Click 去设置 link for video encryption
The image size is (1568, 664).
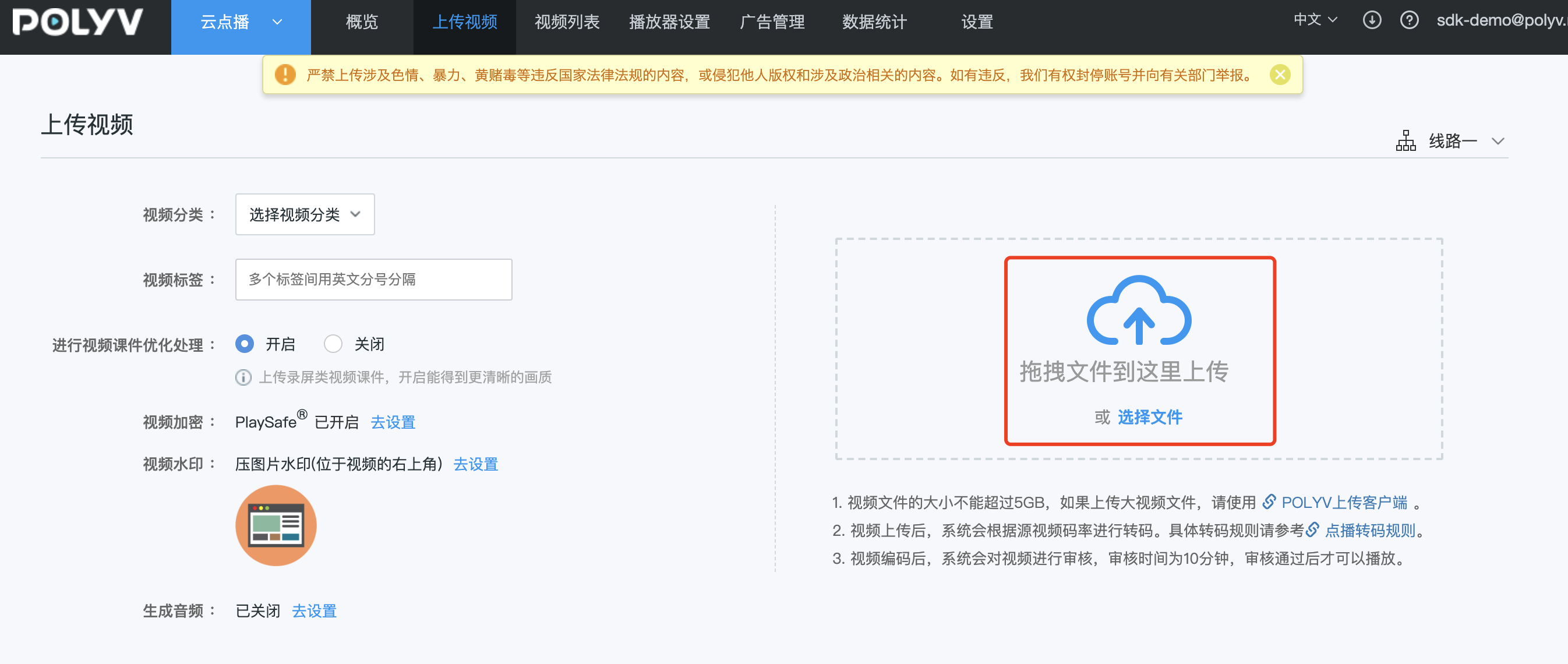point(393,422)
